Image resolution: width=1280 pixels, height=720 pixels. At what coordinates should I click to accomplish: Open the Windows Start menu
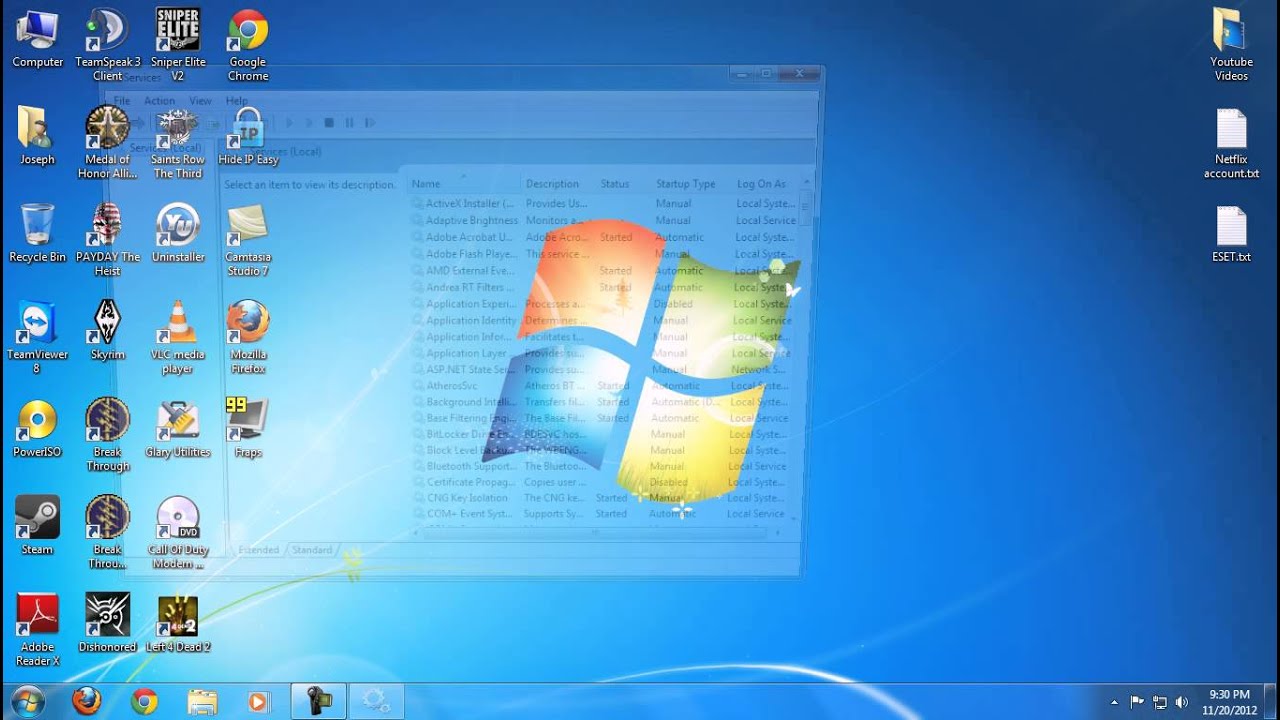[x=27, y=701]
